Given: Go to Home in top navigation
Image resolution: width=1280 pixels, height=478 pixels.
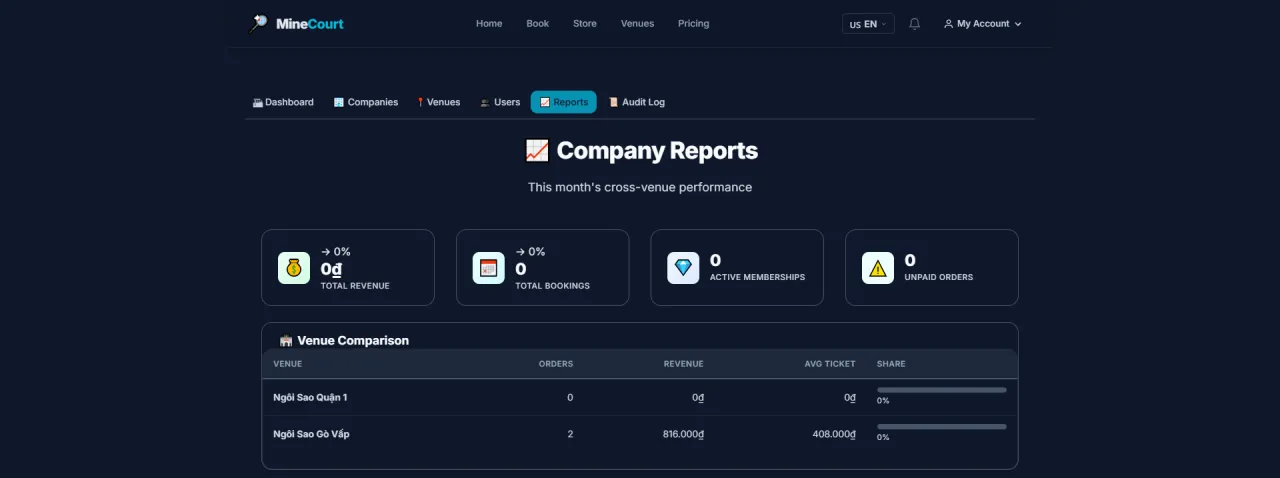Looking at the screenshot, I should click(x=489, y=24).
